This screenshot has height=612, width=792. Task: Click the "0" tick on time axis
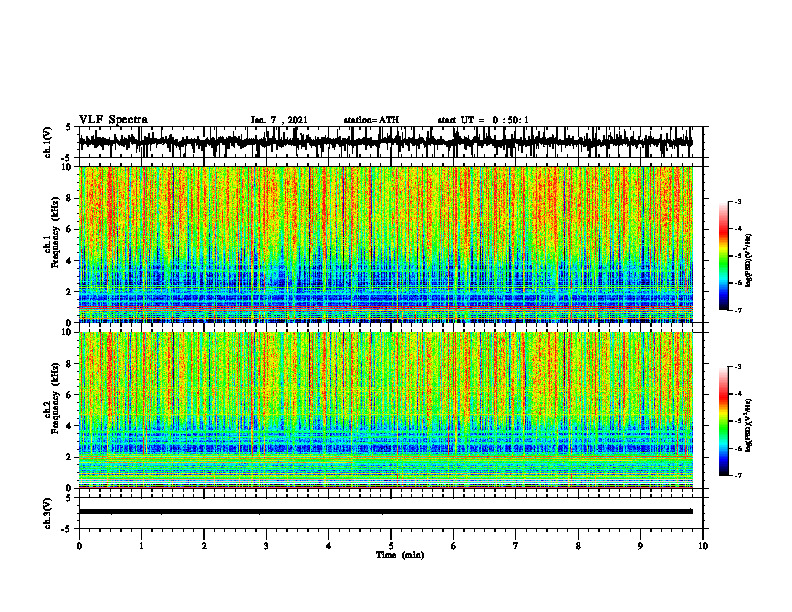(79, 546)
